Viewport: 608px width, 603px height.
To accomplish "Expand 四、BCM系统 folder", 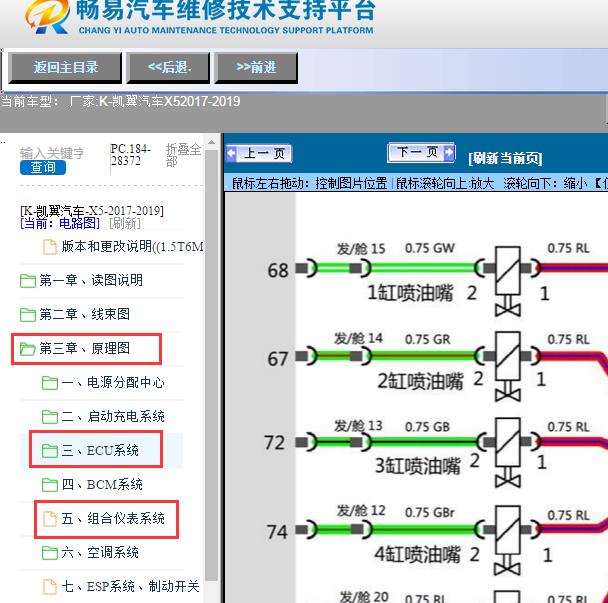I will (102, 484).
